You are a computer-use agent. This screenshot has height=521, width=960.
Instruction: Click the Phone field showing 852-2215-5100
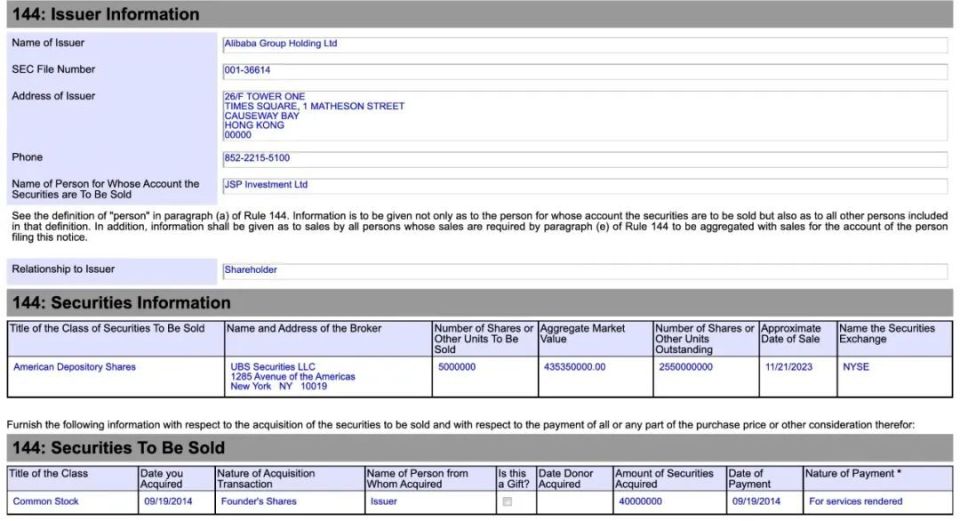[585, 159]
